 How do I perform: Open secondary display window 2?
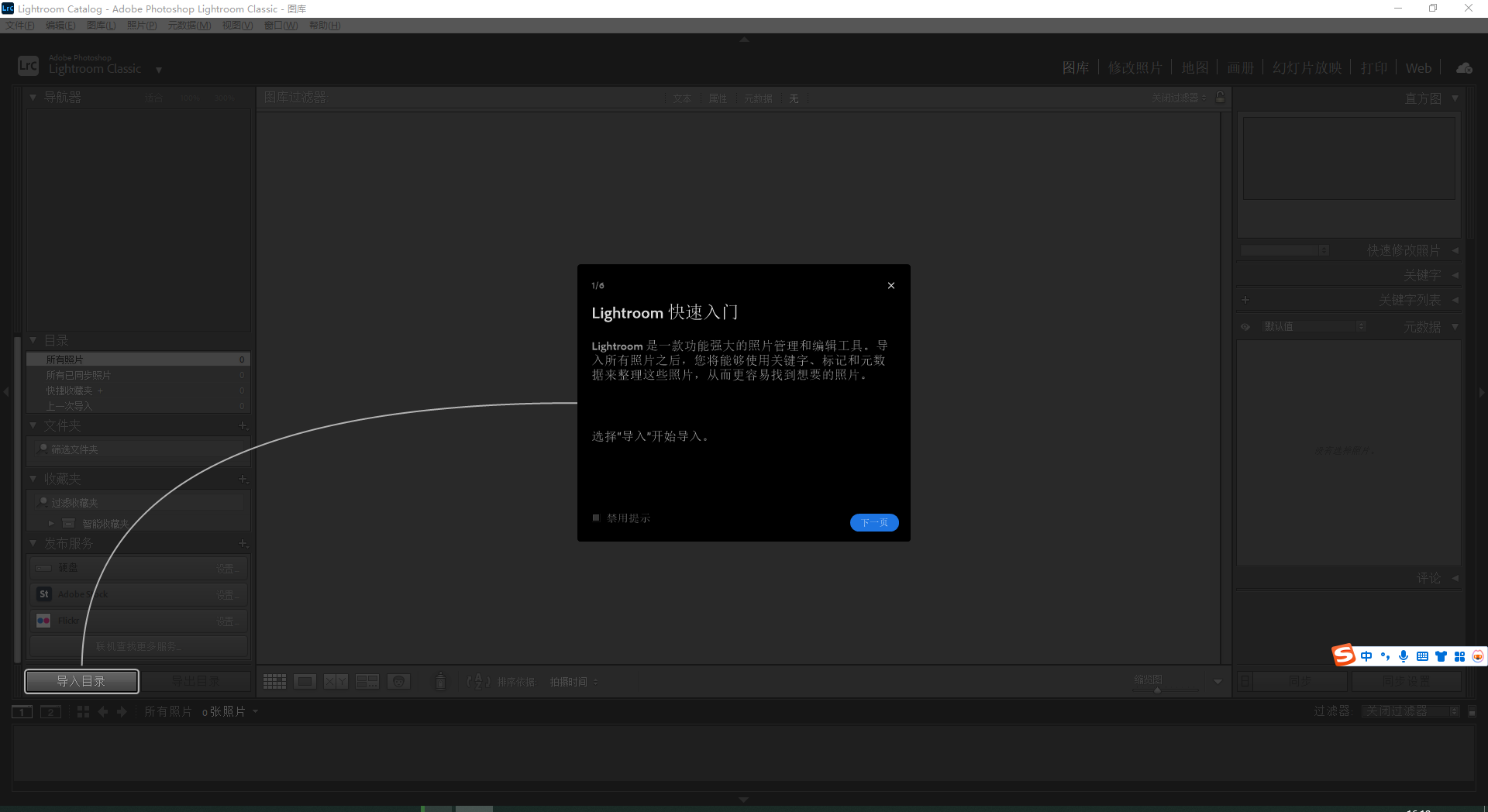[50, 711]
